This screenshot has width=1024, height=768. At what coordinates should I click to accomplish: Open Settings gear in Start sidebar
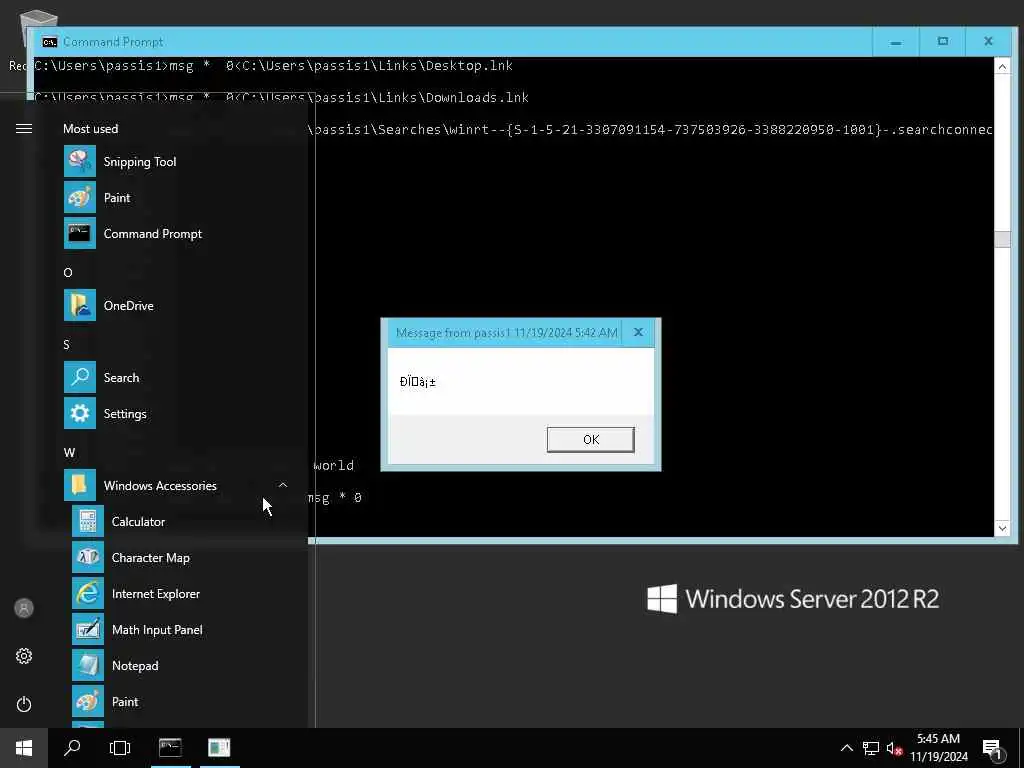pyautogui.click(x=24, y=656)
